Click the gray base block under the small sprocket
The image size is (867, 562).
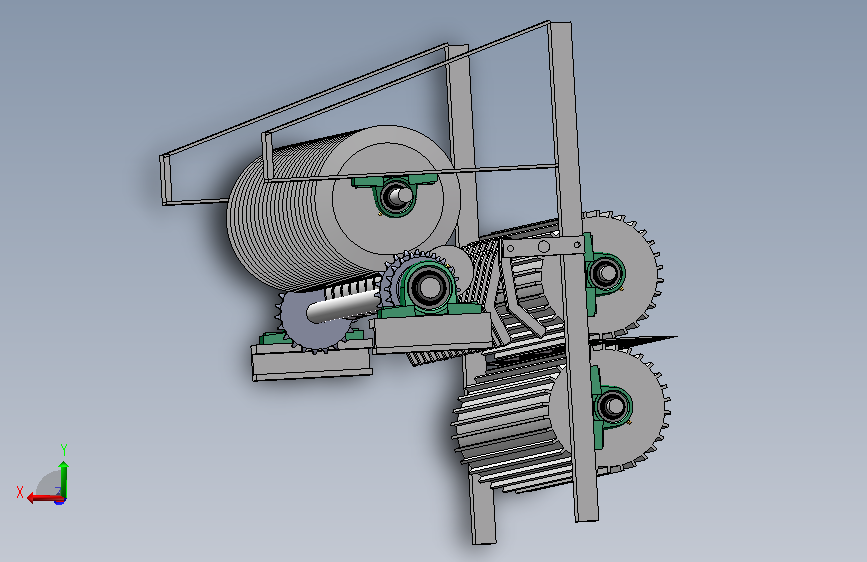tap(312, 361)
